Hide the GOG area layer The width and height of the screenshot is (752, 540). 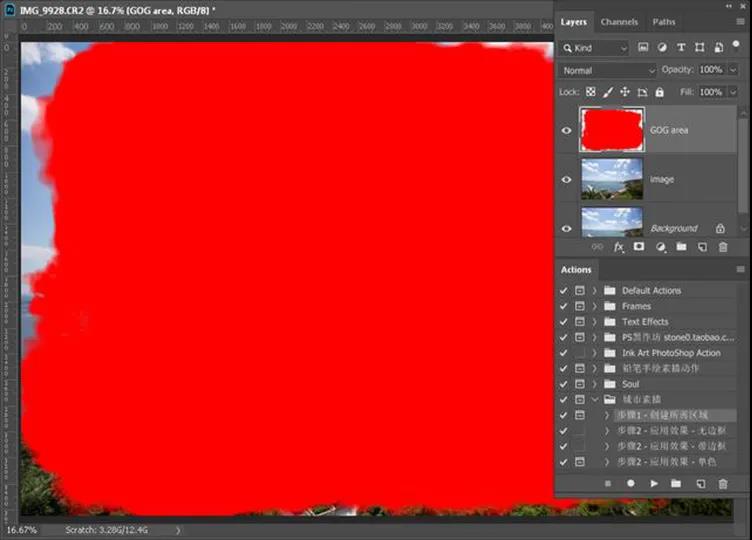(x=566, y=130)
